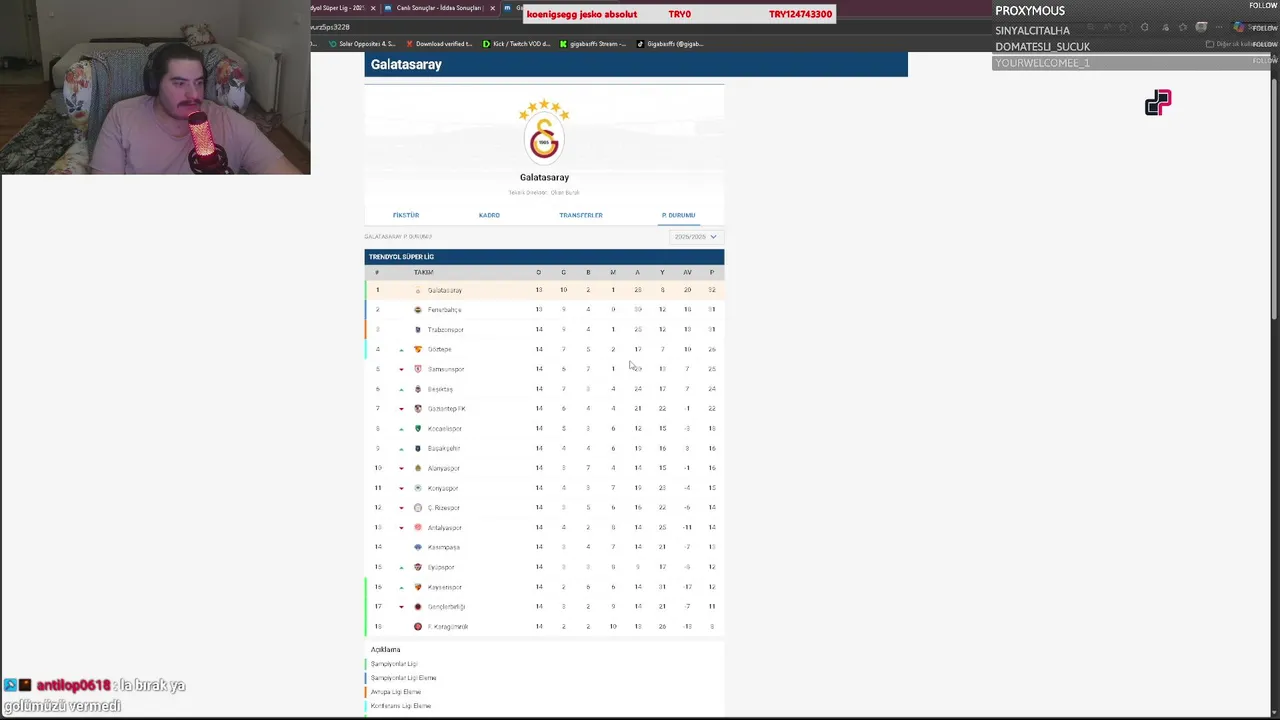Switch to the FİKSTÜR tab
This screenshot has width=1280, height=720.
point(406,215)
